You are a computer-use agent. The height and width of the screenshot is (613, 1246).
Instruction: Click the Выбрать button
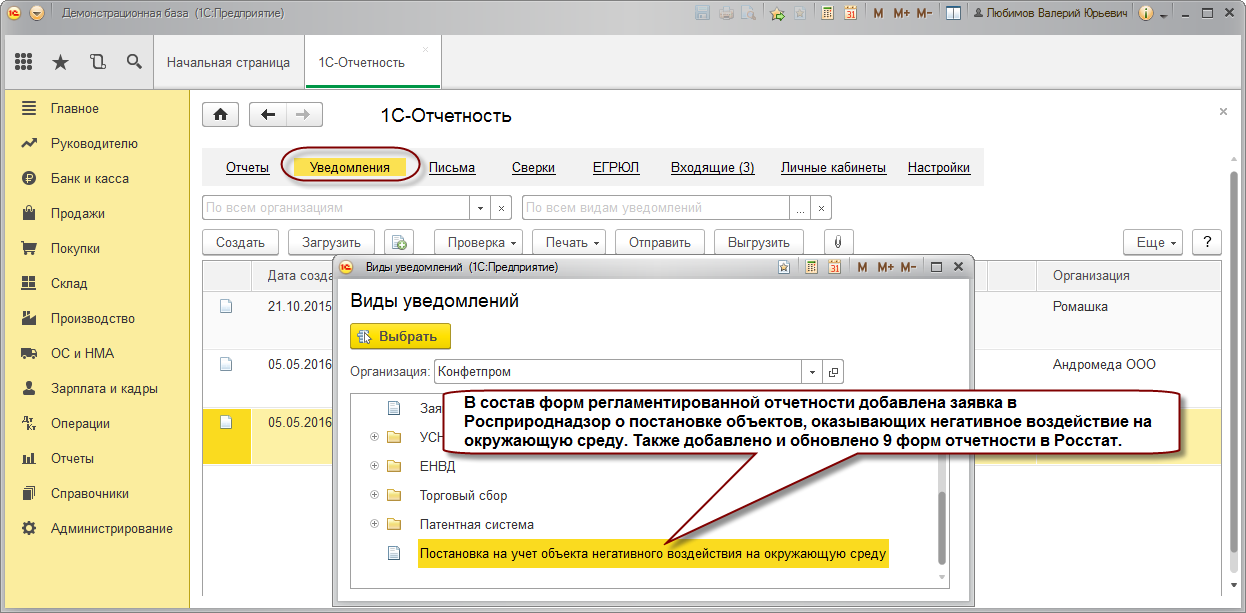pyautogui.click(x=400, y=336)
